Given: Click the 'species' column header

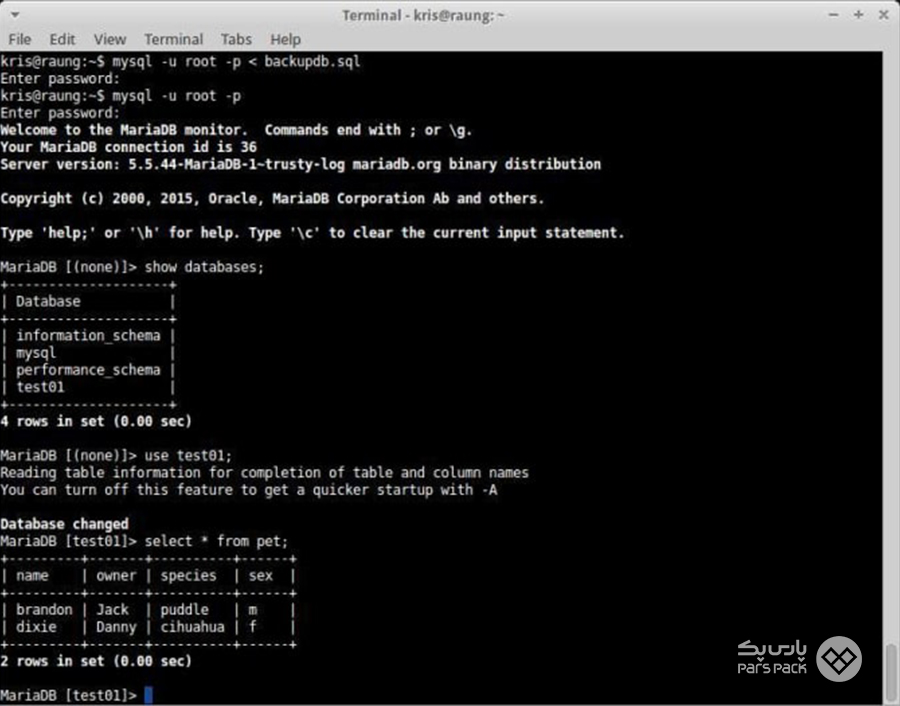Looking at the screenshot, I should [188, 576].
